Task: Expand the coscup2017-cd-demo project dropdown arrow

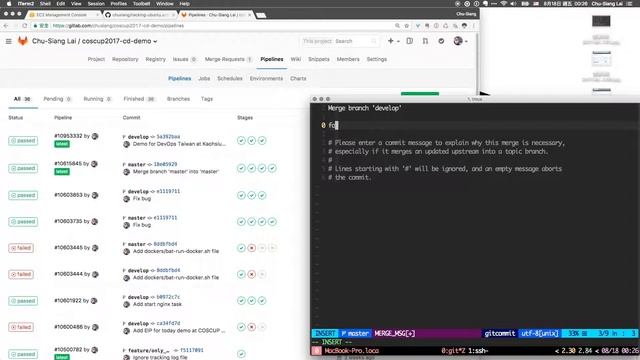Action: coord(155,41)
